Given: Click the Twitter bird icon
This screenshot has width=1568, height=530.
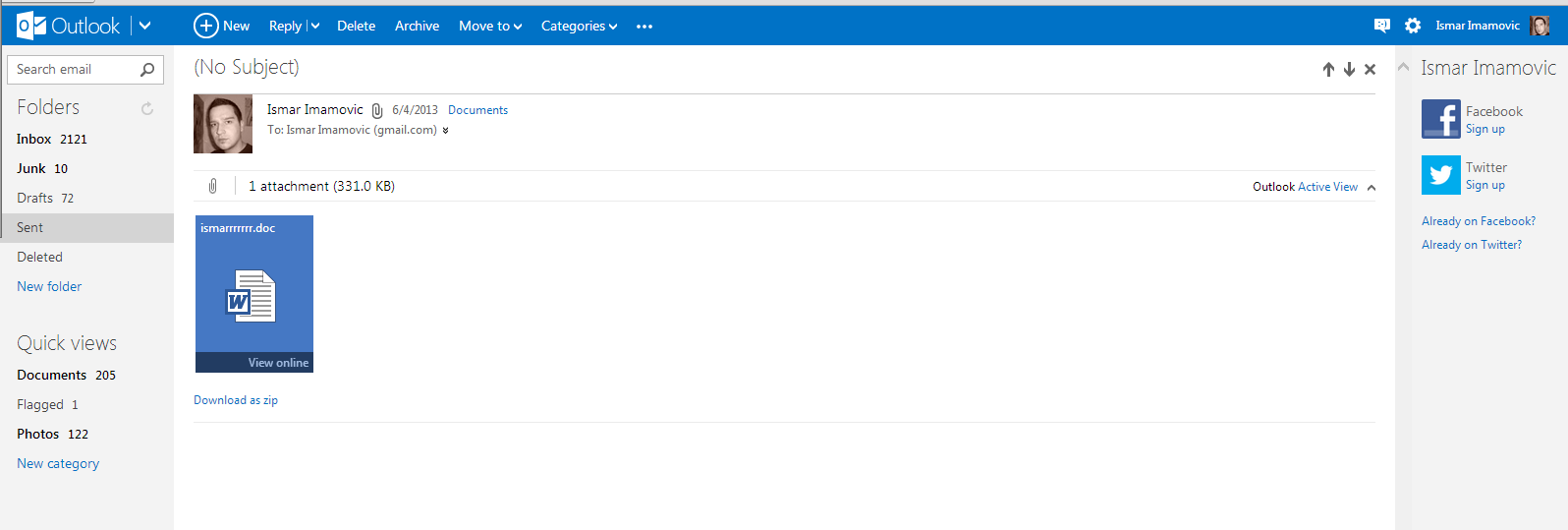Looking at the screenshot, I should coord(1440,175).
